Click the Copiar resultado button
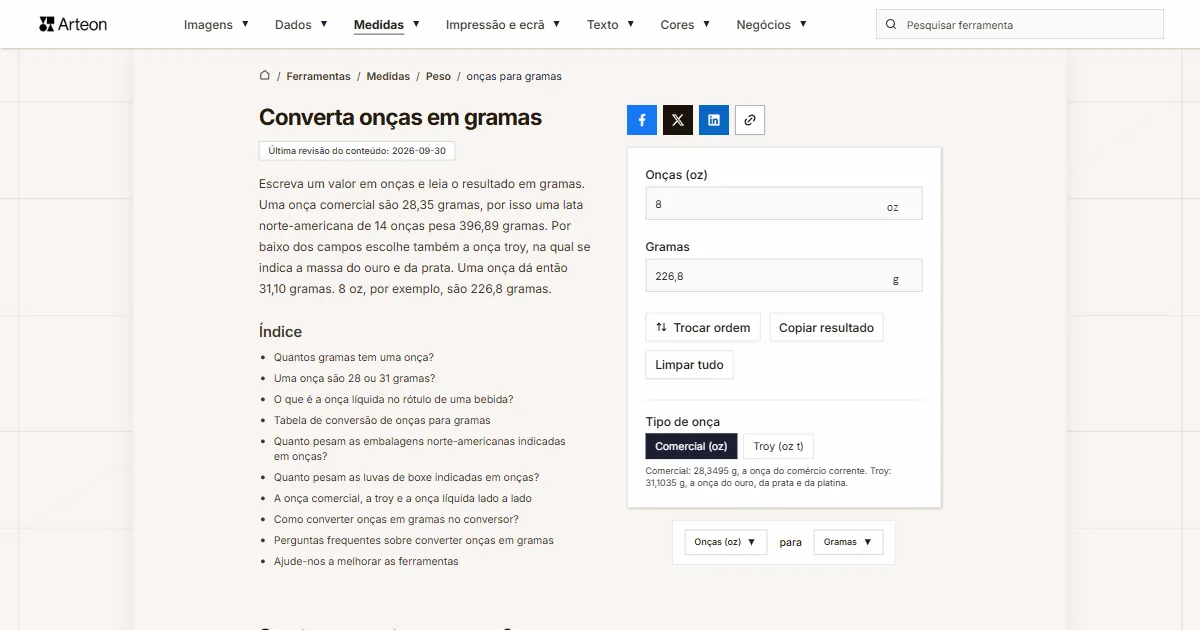Viewport: 1200px width, 630px height. [x=826, y=328]
